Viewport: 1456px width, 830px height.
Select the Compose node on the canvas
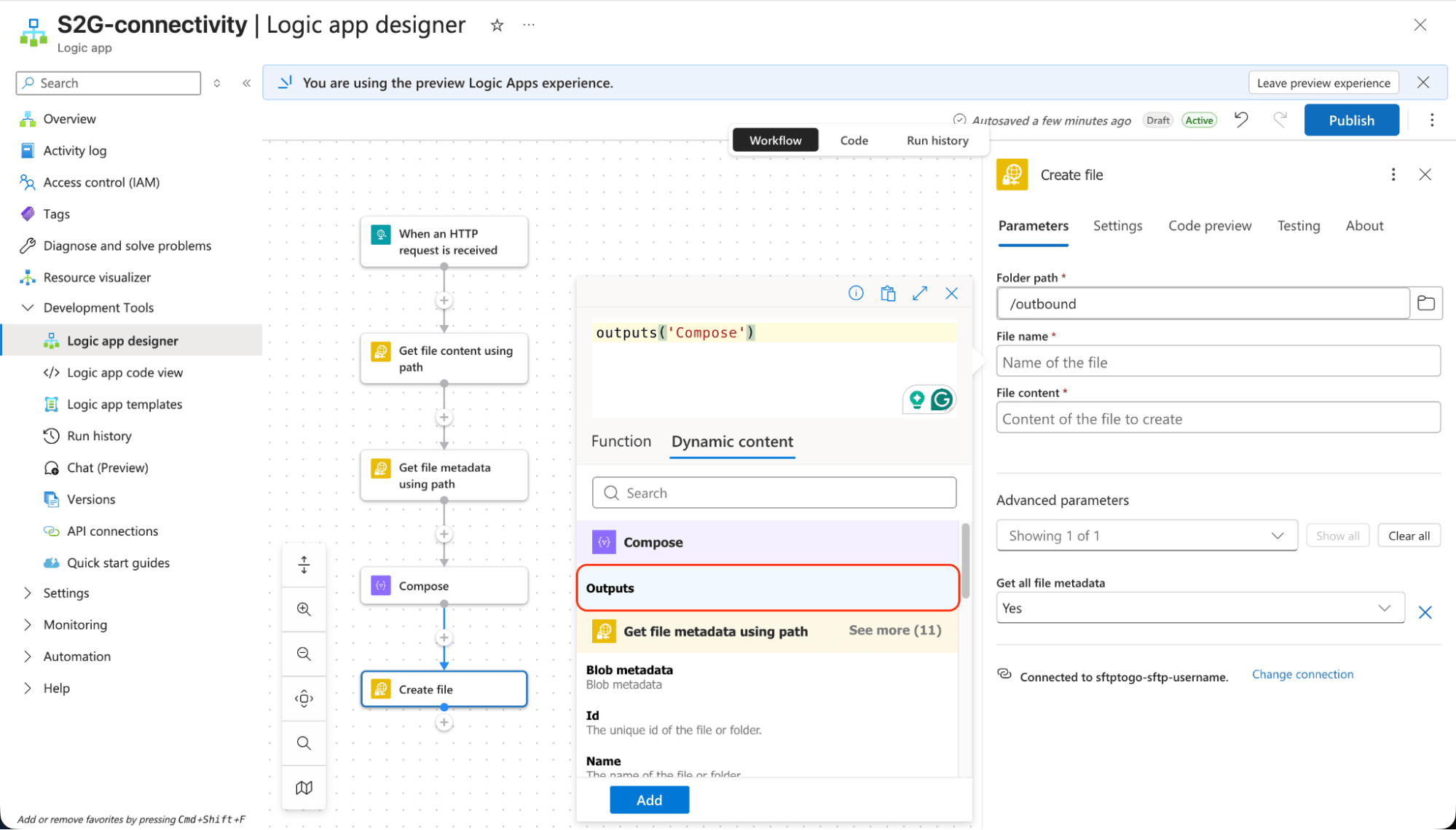[444, 586]
